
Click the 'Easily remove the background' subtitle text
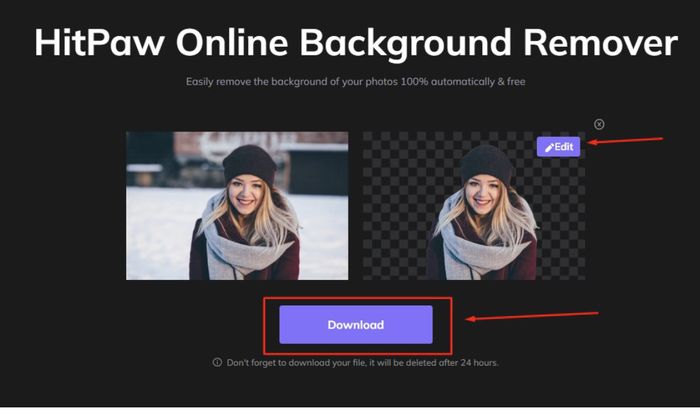pos(355,82)
